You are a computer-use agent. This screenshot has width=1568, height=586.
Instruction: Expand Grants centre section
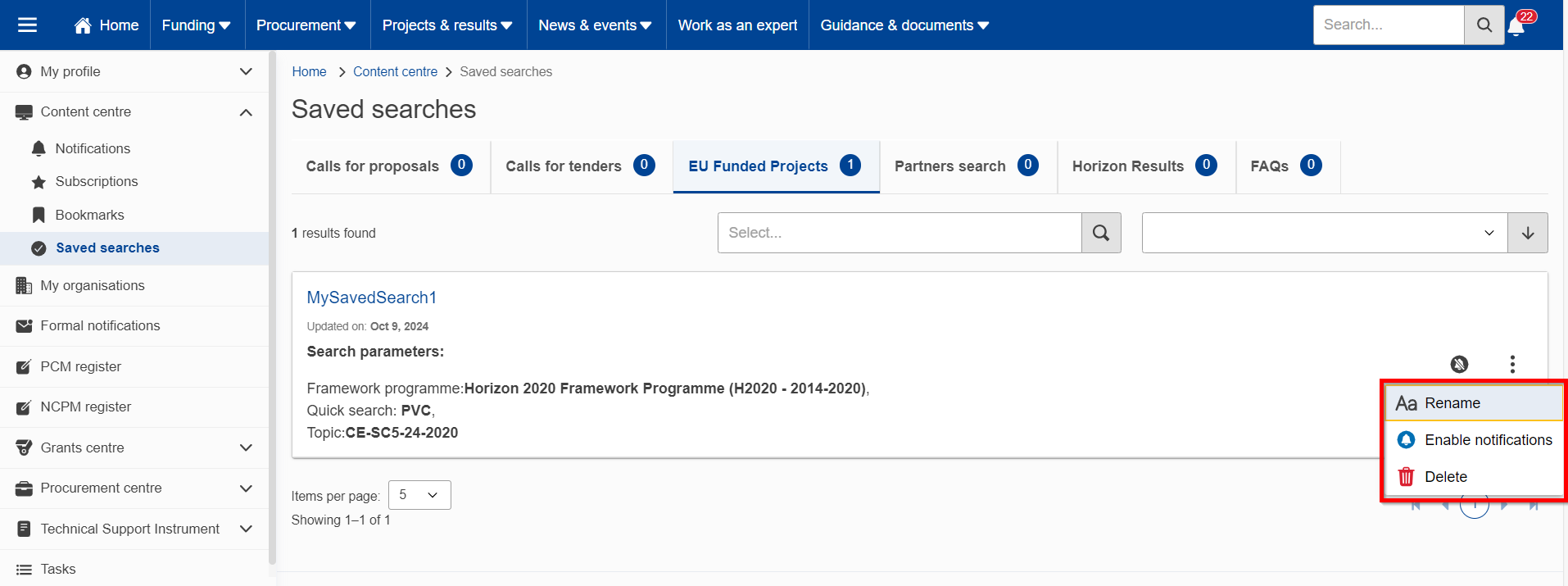coord(134,447)
